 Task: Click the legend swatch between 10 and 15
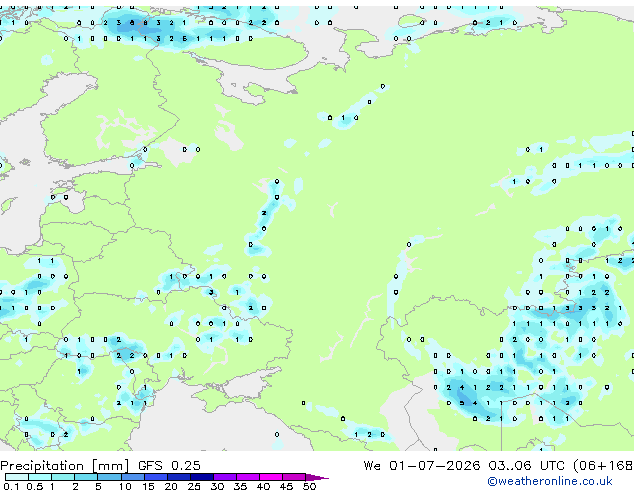(133, 477)
